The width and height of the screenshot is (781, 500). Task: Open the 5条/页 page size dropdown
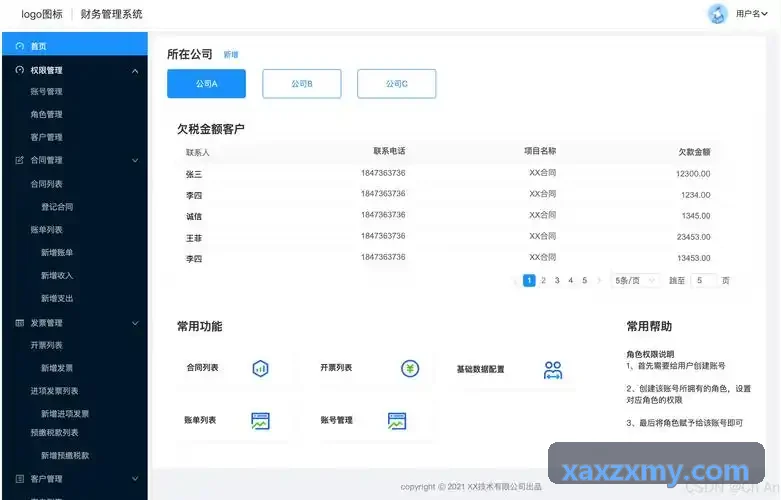click(635, 280)
